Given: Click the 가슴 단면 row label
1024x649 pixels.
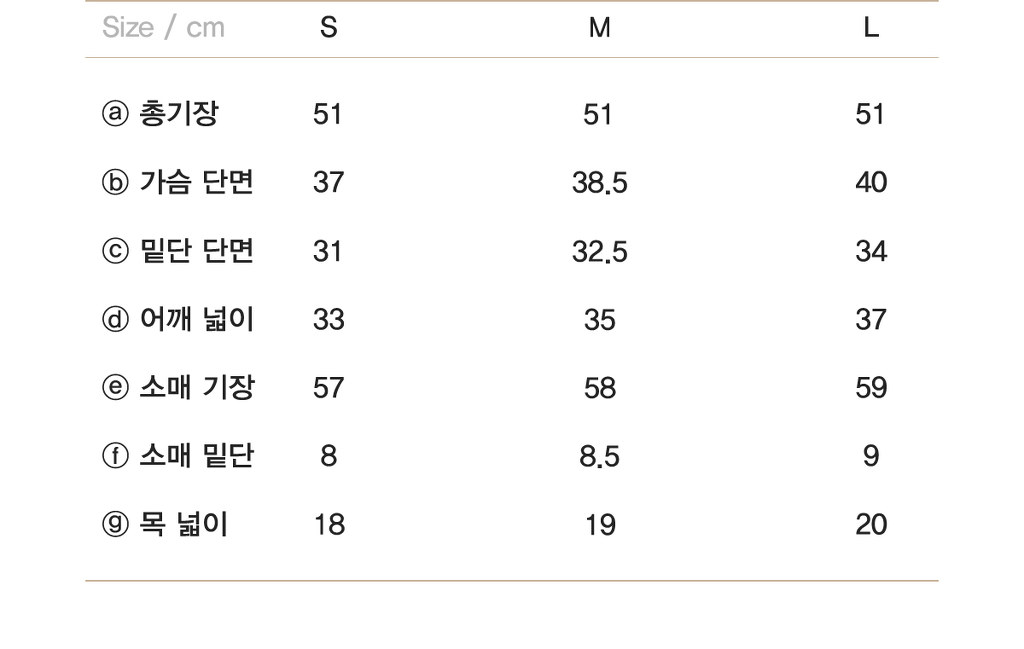Looking at the screenshot, I should pyautogui.click(x=197, y=182).
